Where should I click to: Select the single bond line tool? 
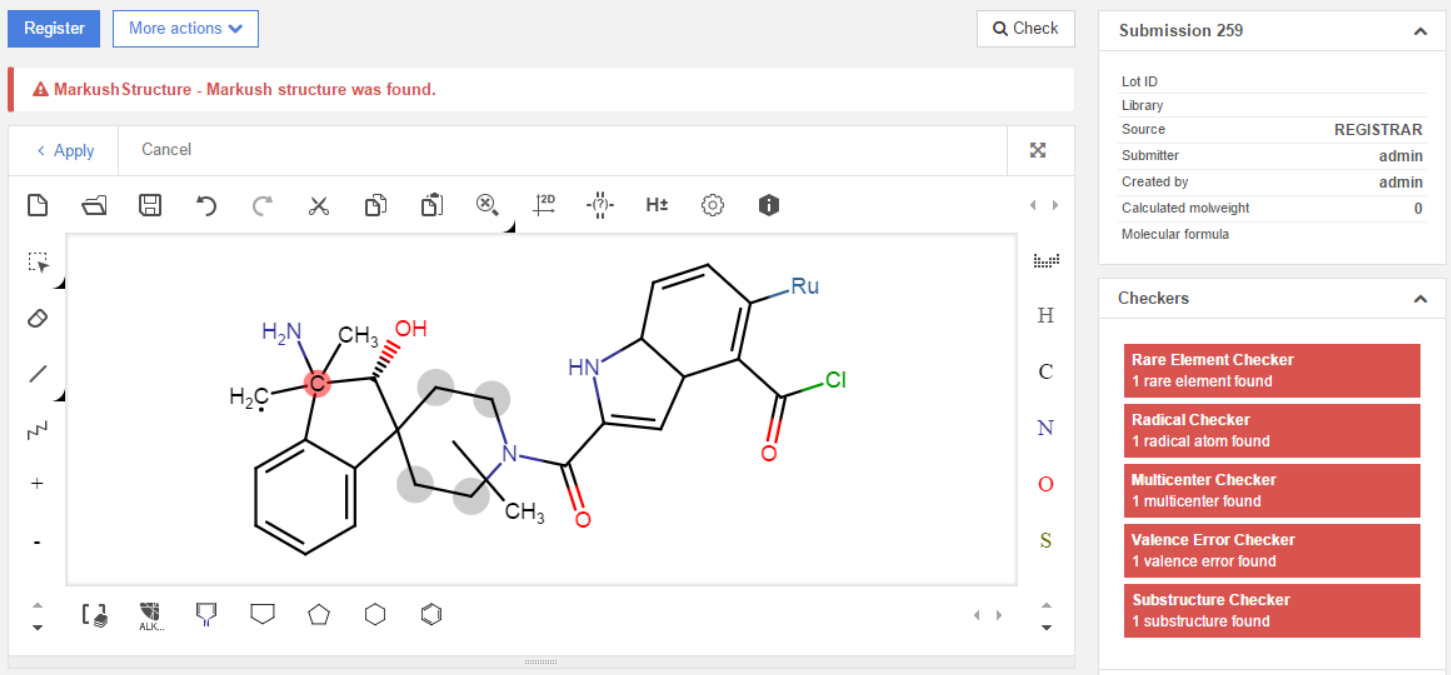[37, 374]
